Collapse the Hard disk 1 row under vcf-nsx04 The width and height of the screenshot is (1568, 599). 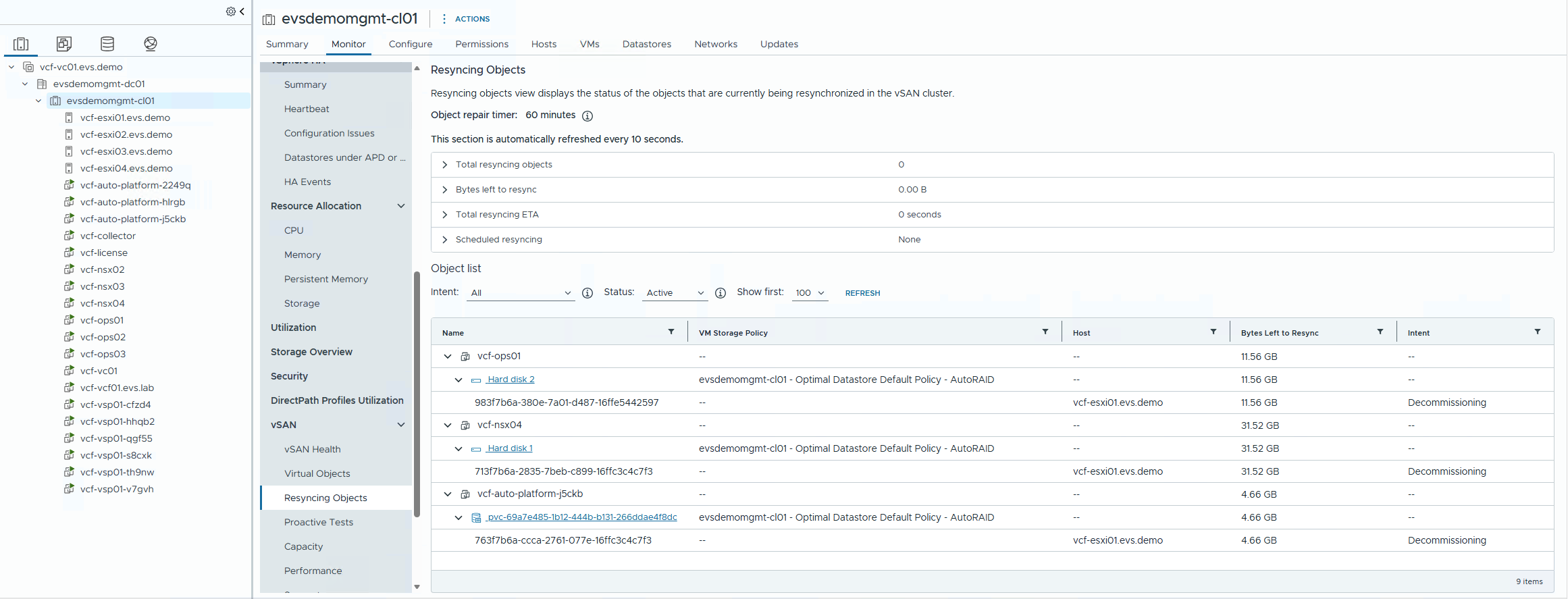tap(459, 449)
